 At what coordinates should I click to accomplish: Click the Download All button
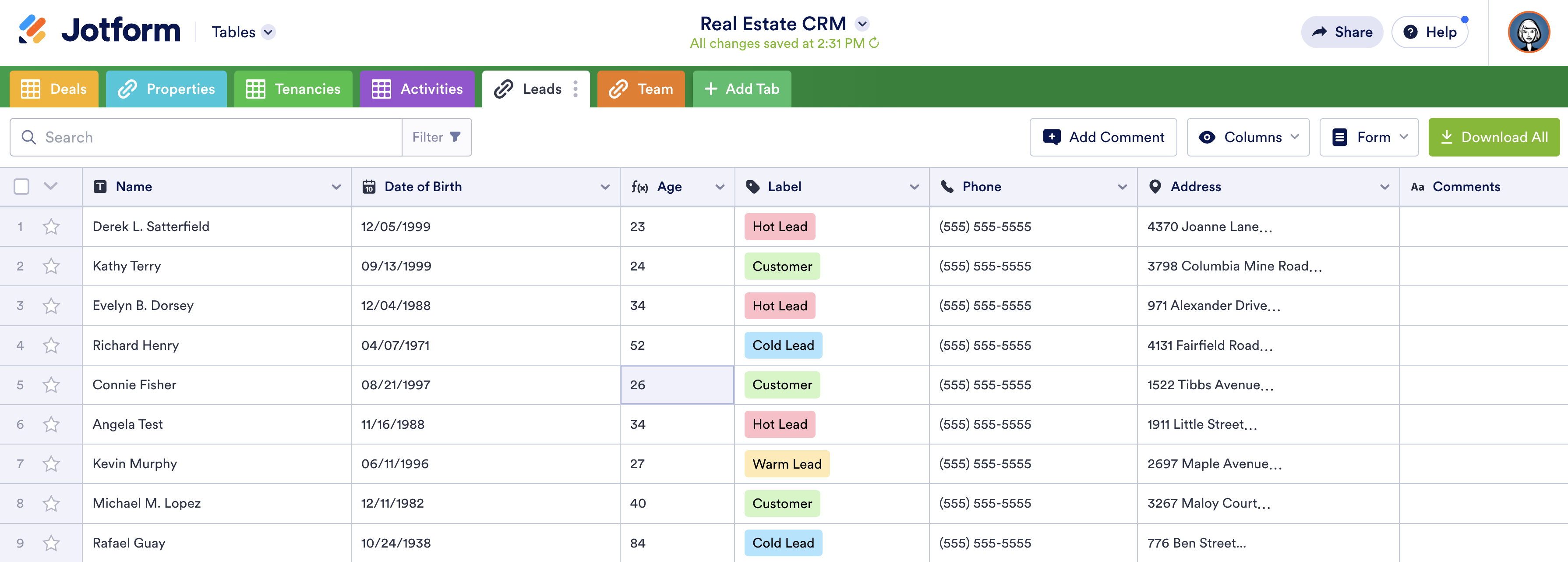pyautogui.click(x=1494, y=137)
